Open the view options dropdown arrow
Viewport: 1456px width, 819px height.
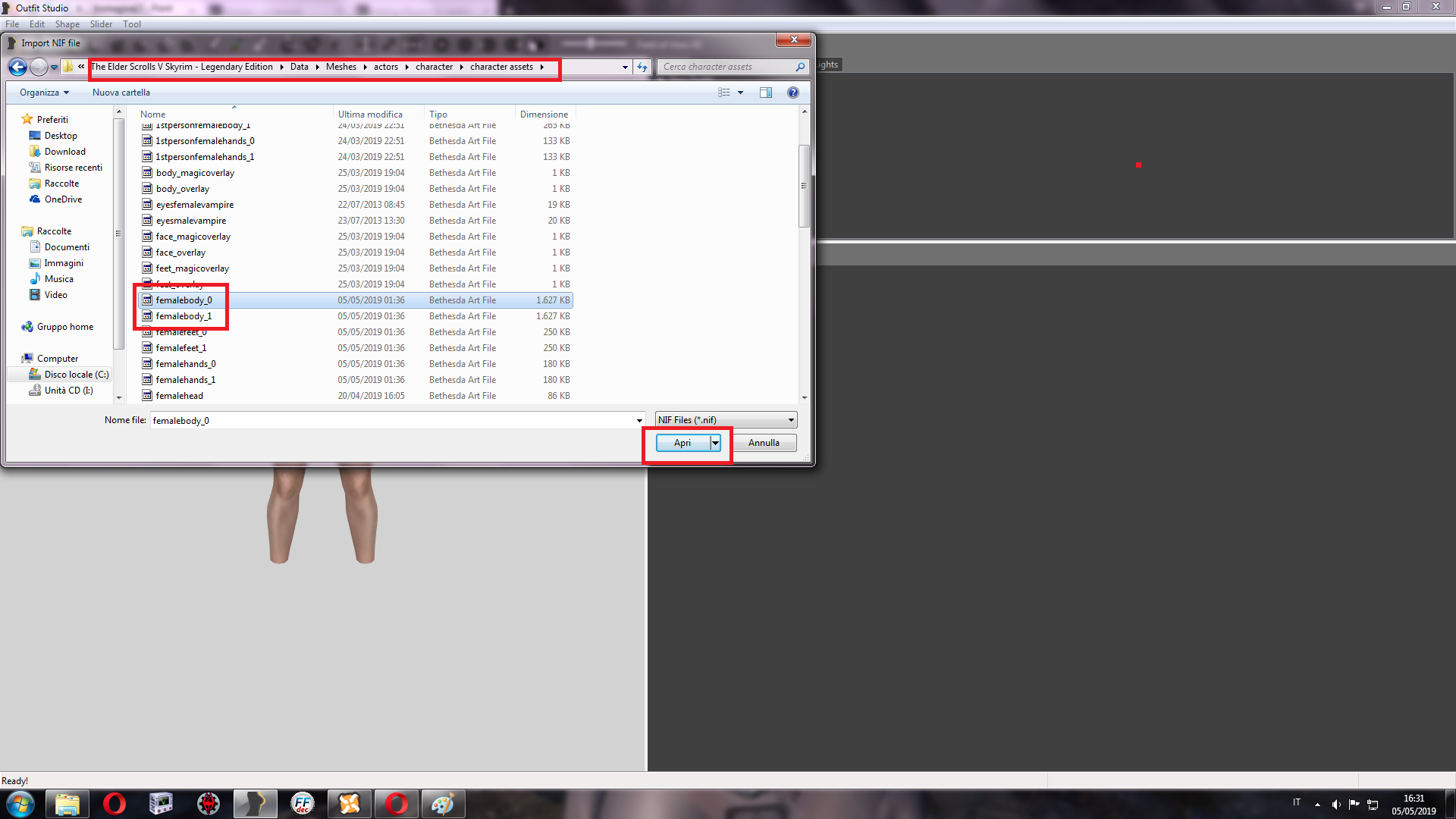click(740, 93)
